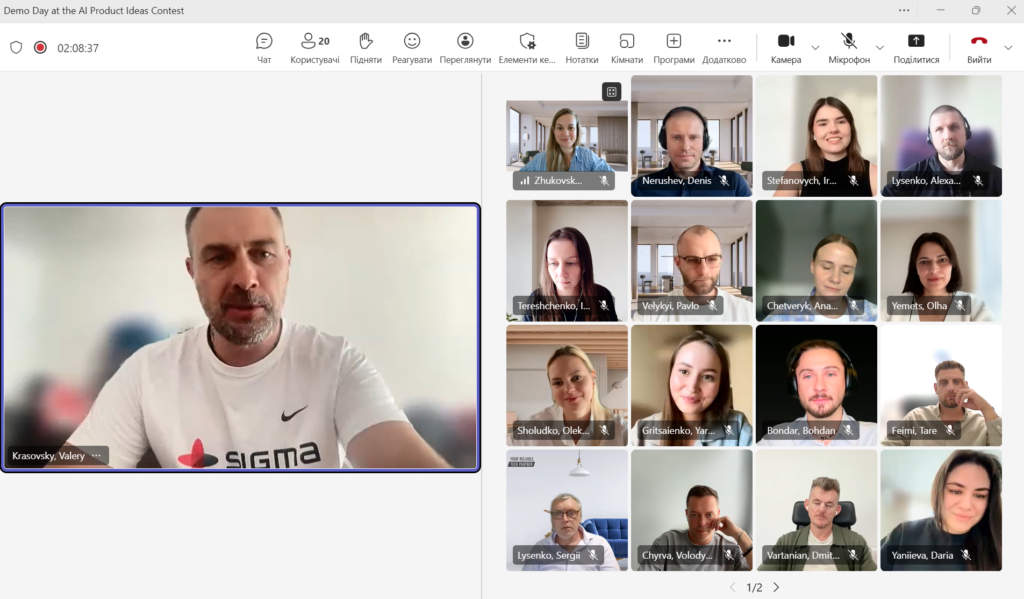Expand leave options arrow

[1008, 48]
